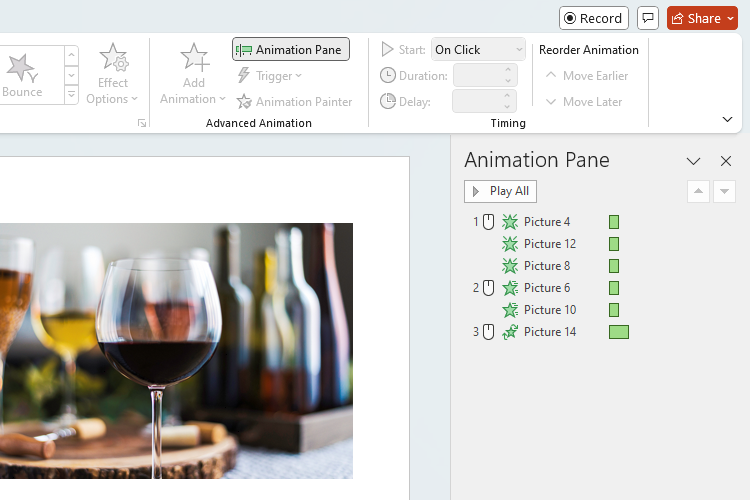
Task: Click the Start play arrow icon
Action: [x=387, y=49]
